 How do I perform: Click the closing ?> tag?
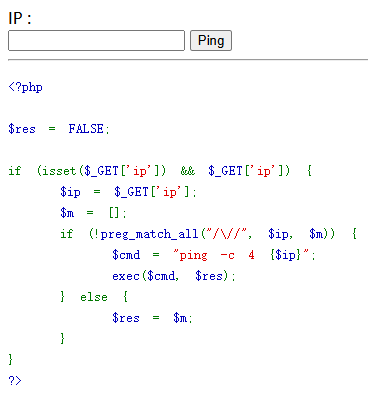point(15,380)
